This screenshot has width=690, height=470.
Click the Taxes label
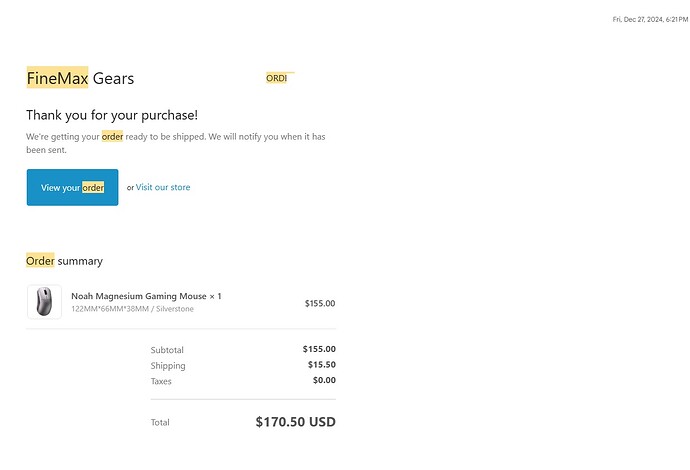point(161,381)
